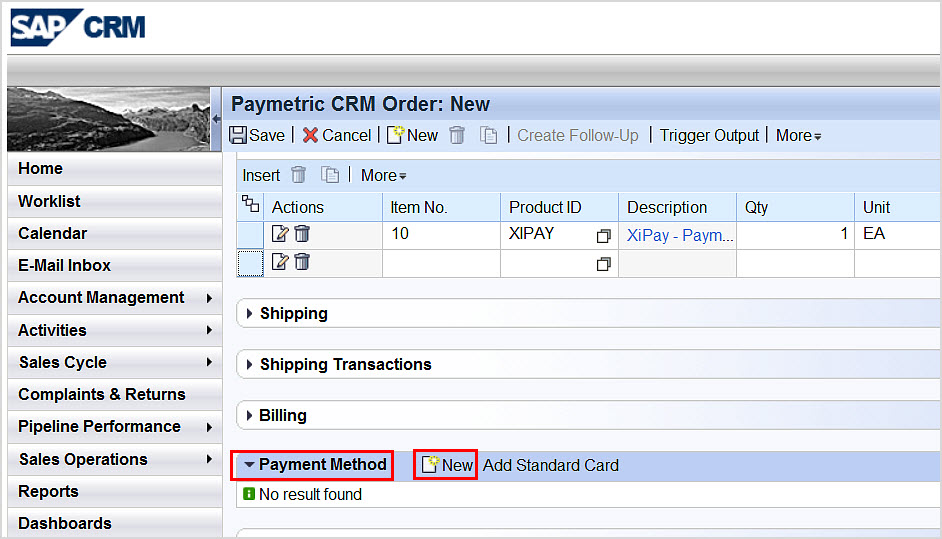Click the New document icon in the order toolbar

coord(395,135)
